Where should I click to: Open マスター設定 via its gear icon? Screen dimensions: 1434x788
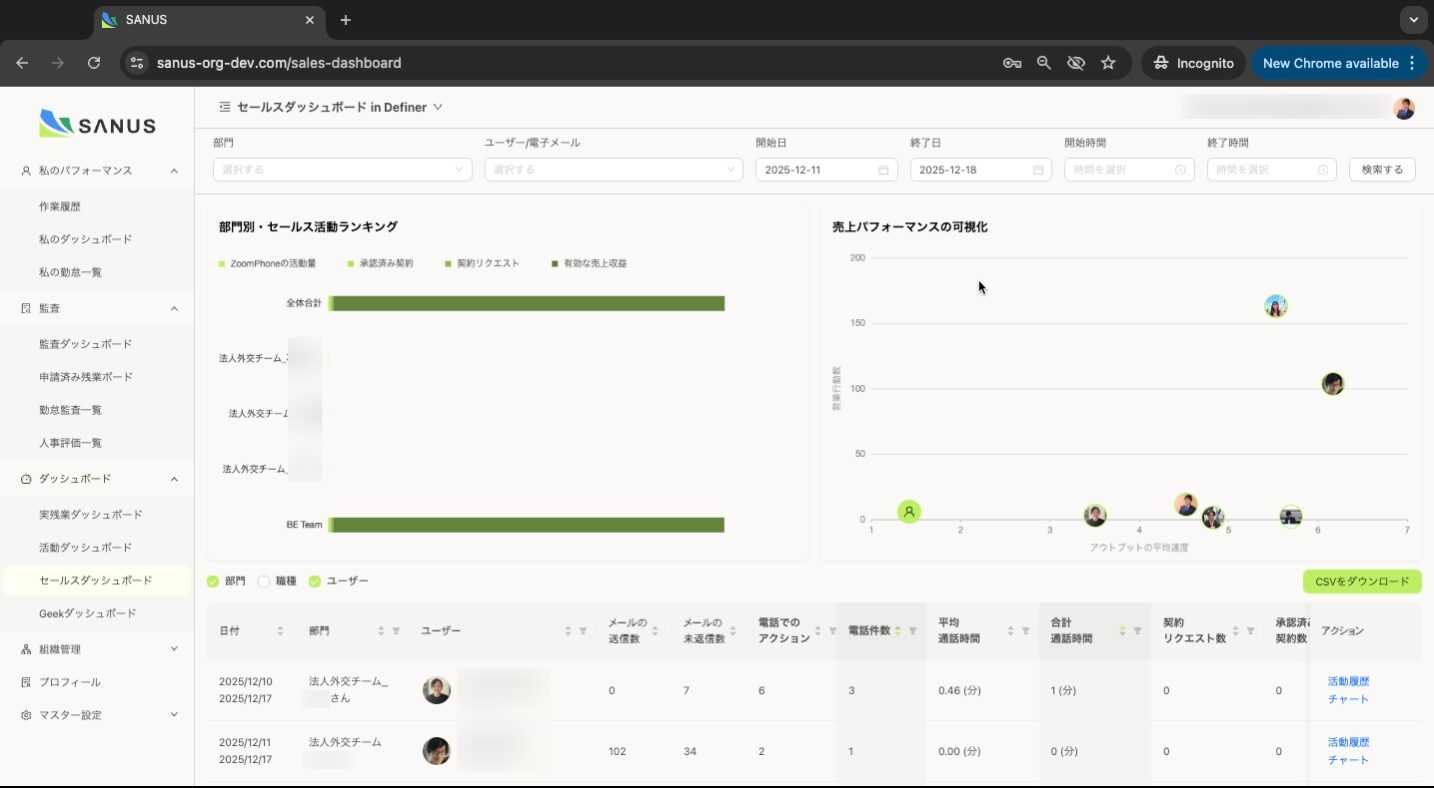pos(28,714)
